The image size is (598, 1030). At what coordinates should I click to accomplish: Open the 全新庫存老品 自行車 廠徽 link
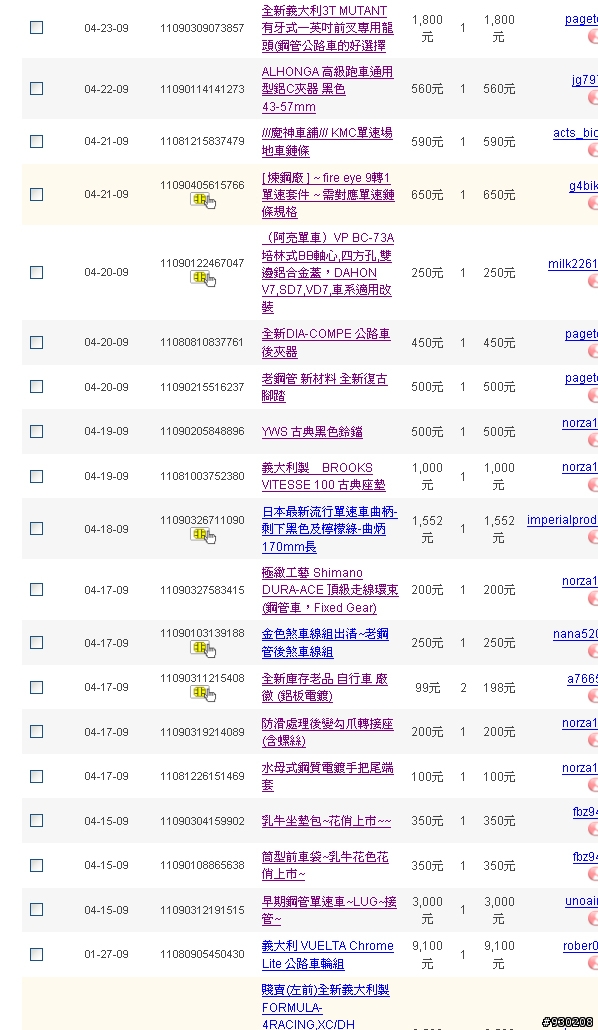click(x=325, y=687)
